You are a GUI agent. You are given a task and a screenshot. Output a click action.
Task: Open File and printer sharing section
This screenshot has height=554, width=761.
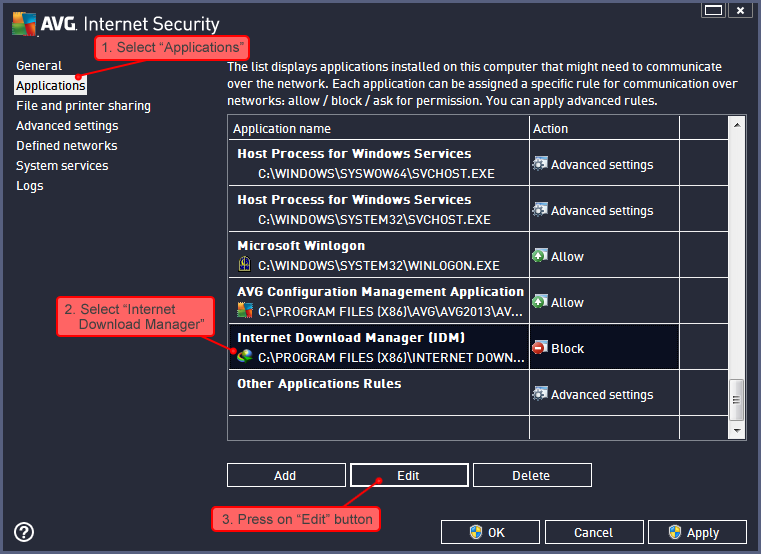[x=83, y=106]
